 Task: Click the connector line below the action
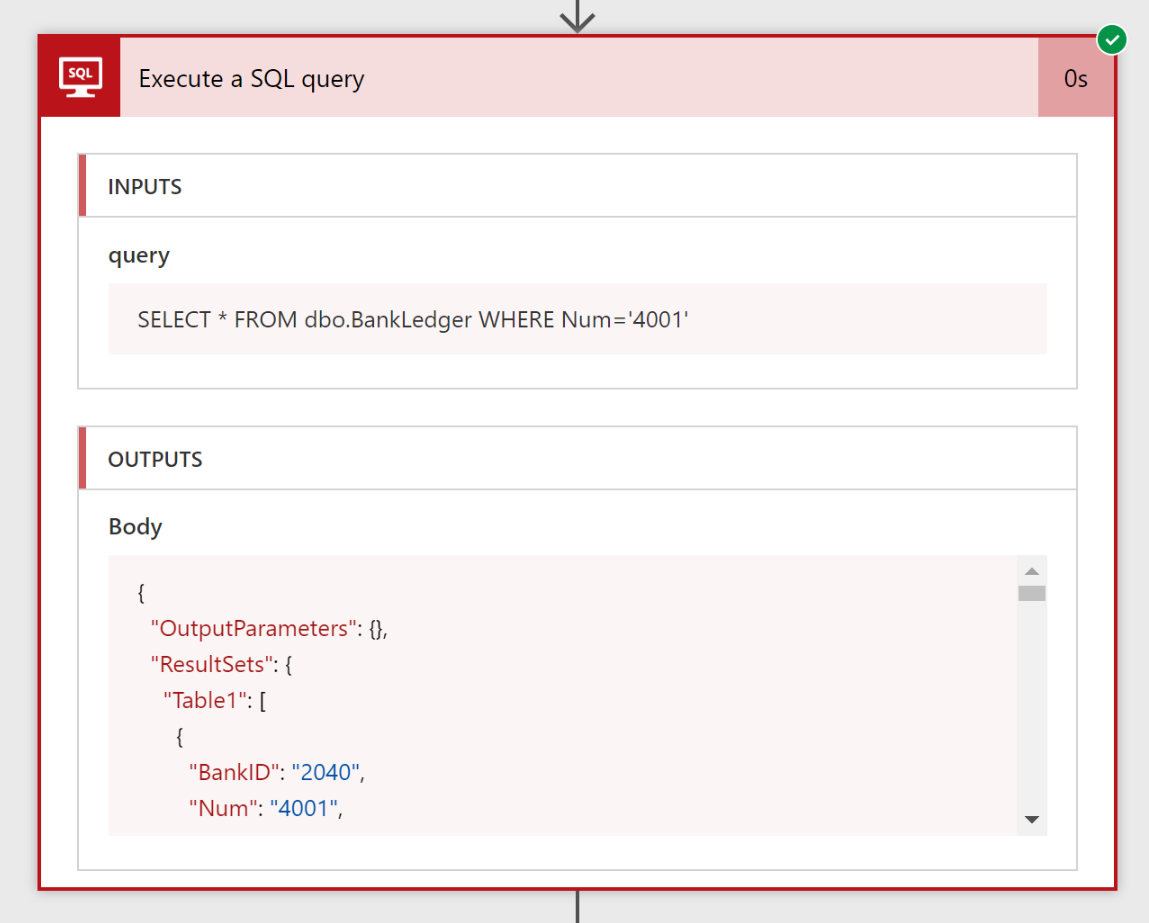(577, 906)
